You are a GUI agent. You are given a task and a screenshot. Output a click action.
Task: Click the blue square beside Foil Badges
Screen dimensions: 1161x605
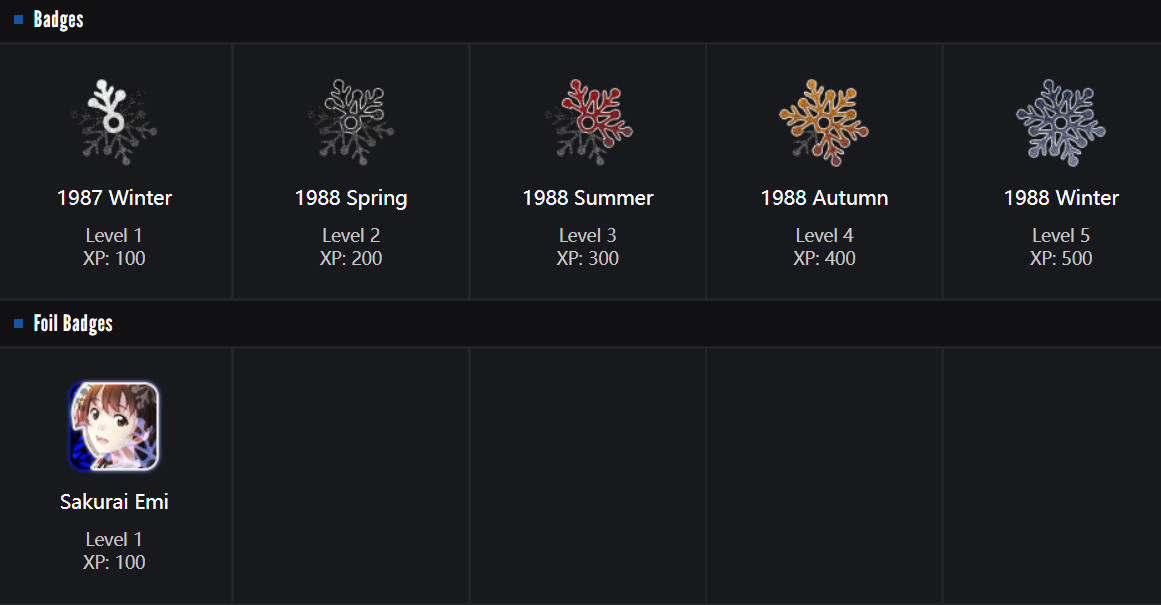(18, 324)
